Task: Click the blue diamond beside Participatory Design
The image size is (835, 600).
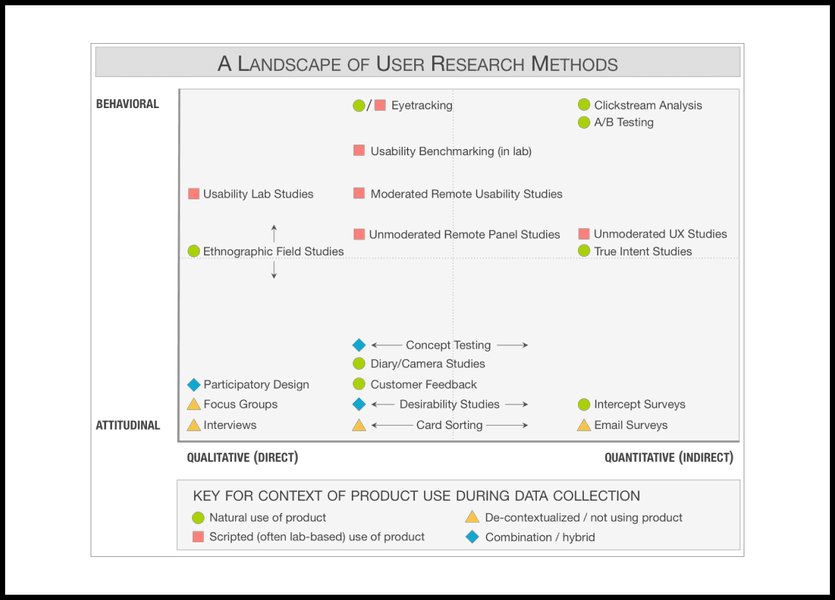Action: tap(194, 385)
